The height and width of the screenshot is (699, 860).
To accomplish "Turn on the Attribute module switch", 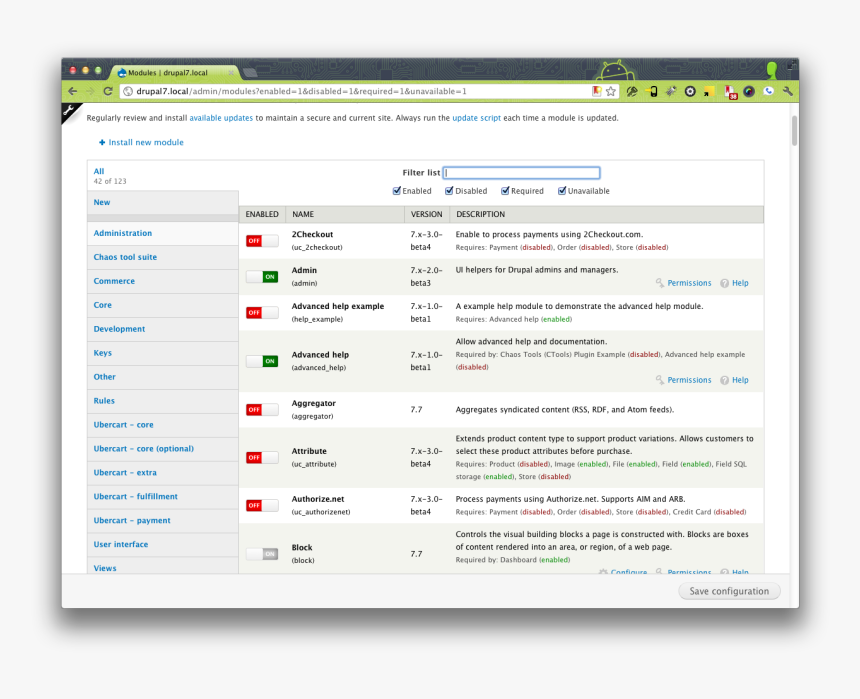I will point(262,458).
